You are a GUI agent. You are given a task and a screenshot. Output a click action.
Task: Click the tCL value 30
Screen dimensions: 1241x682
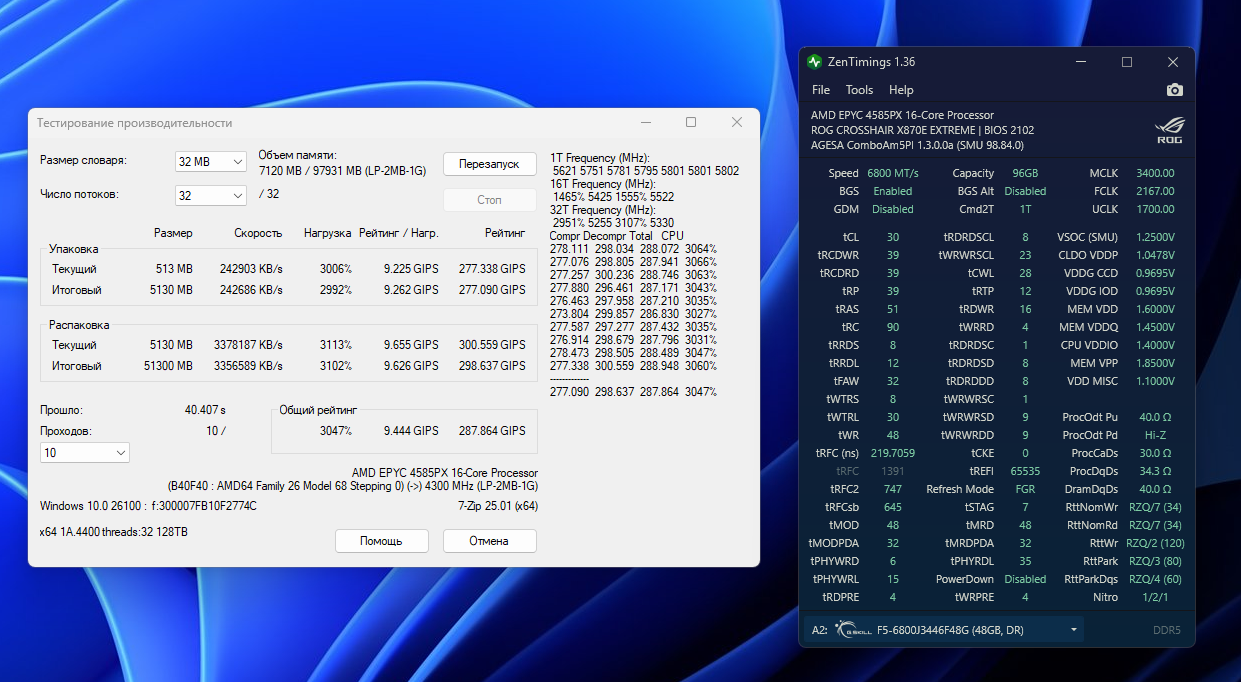tap(892, 237)
